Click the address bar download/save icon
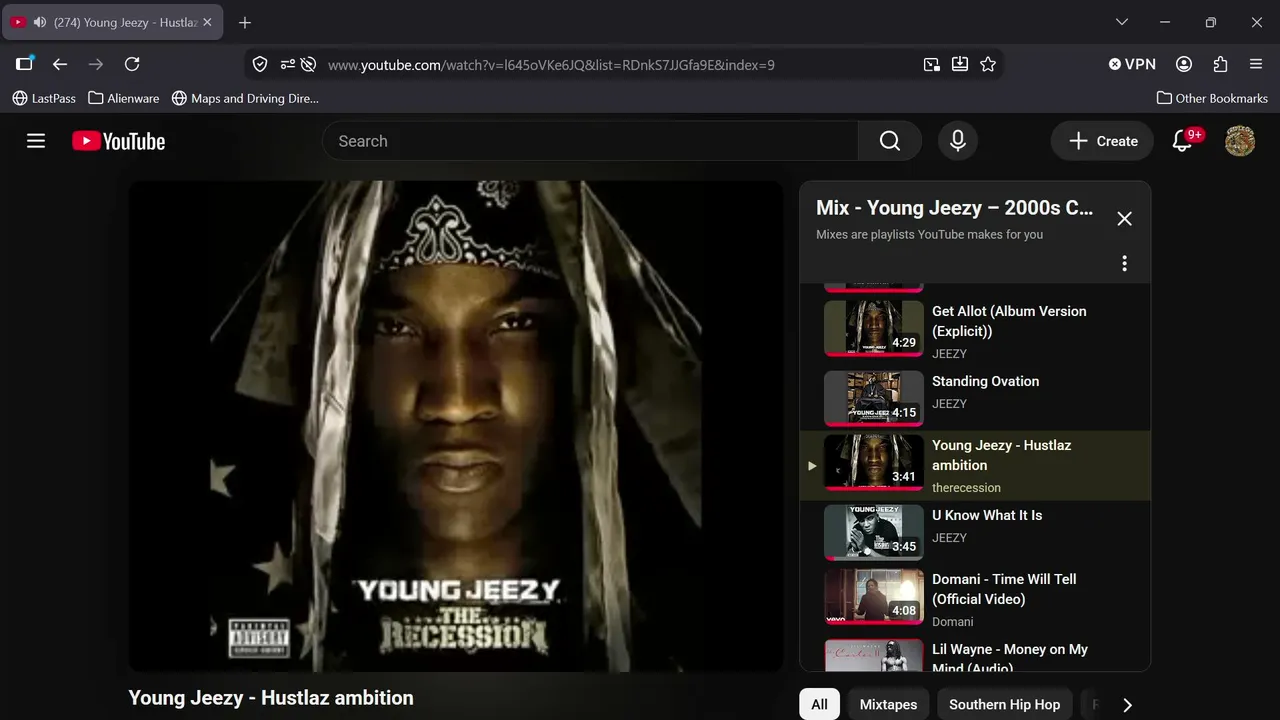1280x720 pixels. 960,64
